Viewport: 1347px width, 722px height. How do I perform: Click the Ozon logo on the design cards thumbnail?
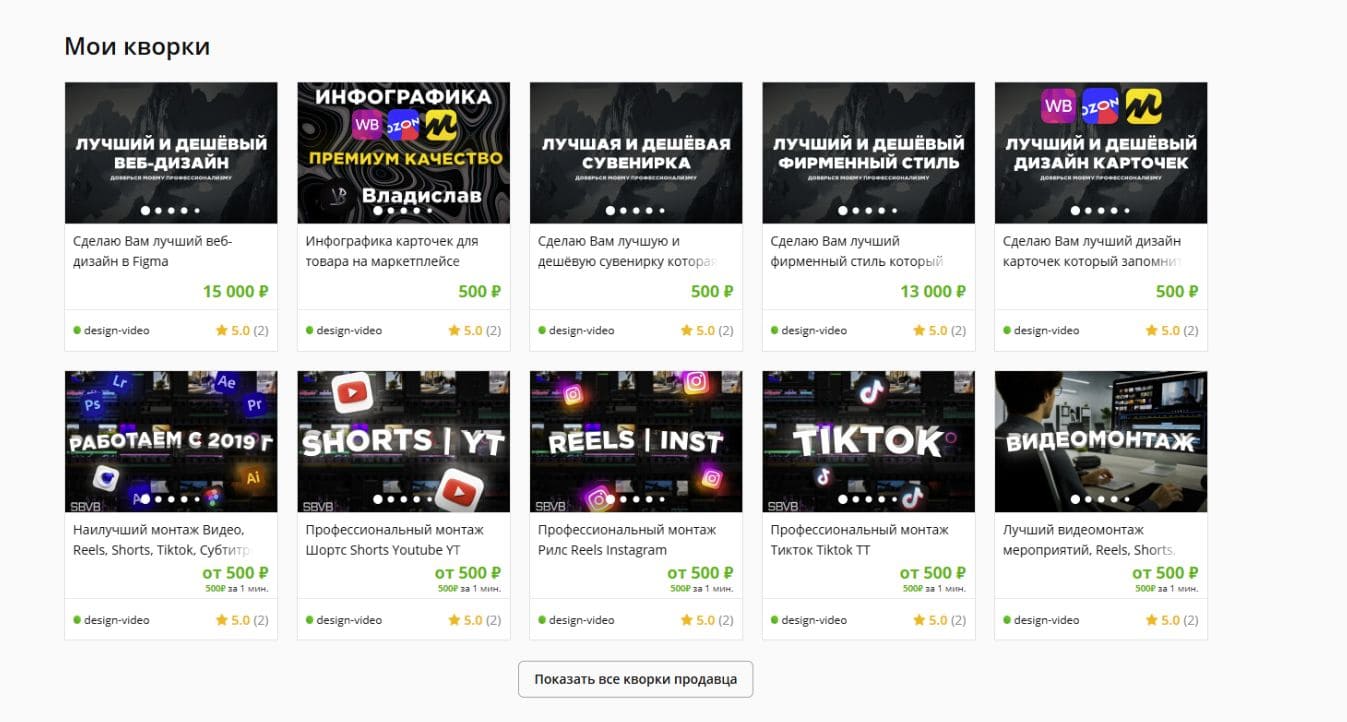tap(1100, 106)
